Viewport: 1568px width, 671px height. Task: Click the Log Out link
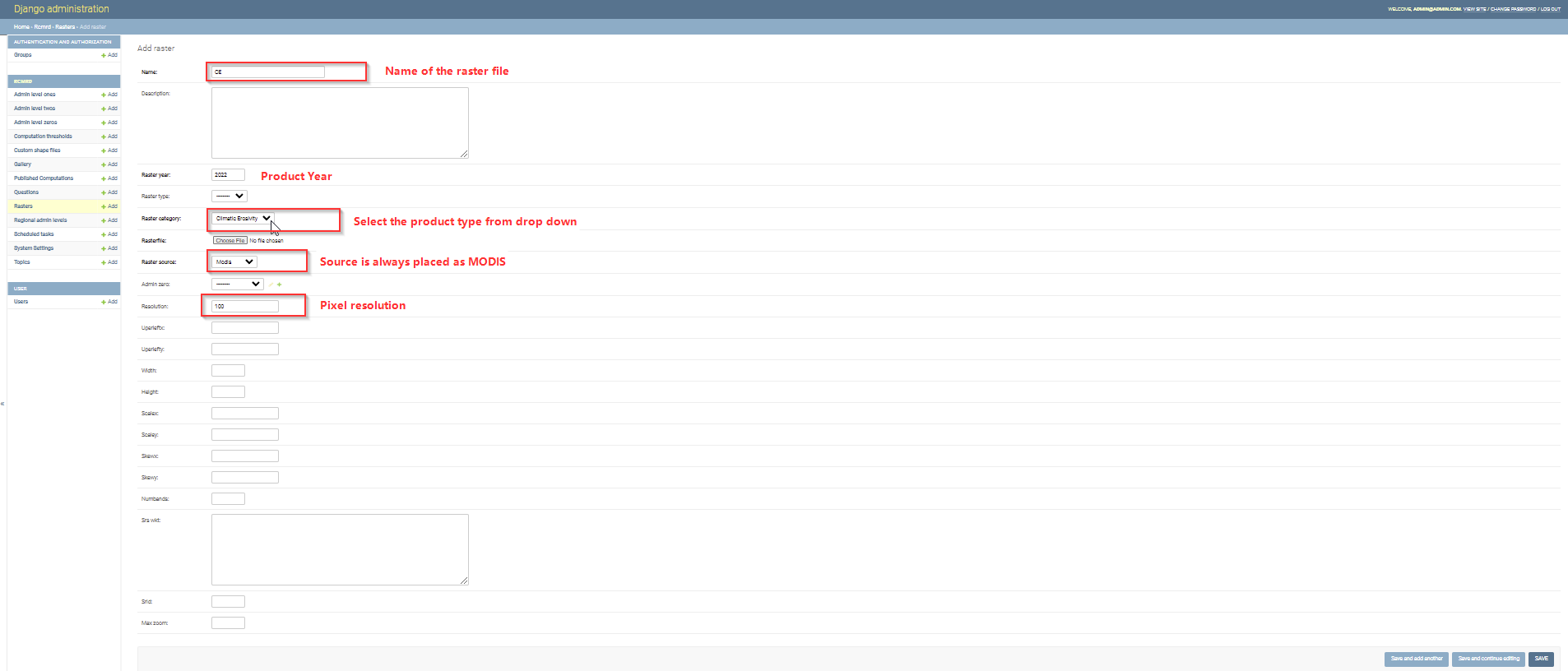point(1551,9)
